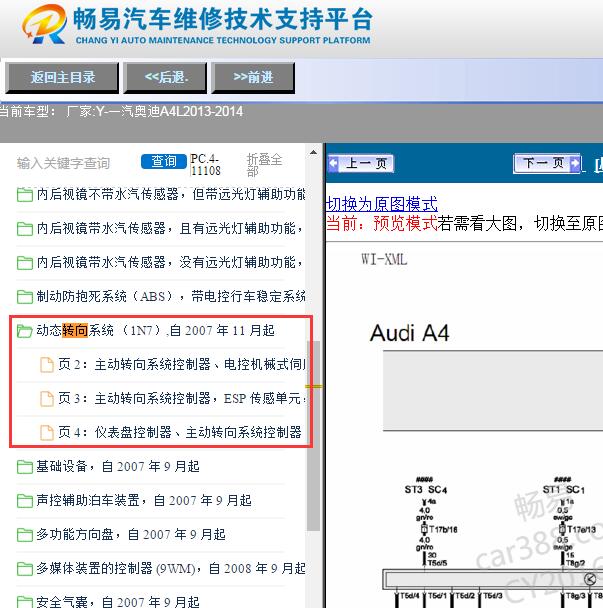Click folder icon beside 基础设备
Image resolution: width=603 pixels, height=608 pixels.
(x=25, y=467)
